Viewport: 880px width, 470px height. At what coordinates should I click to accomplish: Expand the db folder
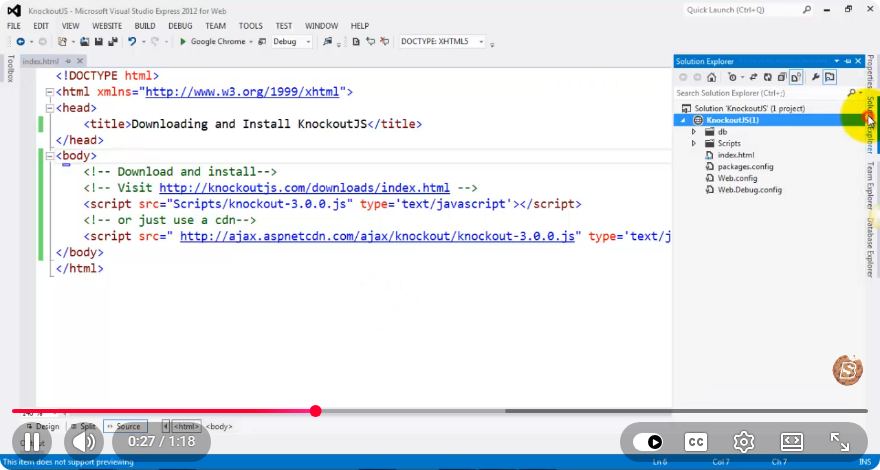pyautogui.click(x=694, y=132)
